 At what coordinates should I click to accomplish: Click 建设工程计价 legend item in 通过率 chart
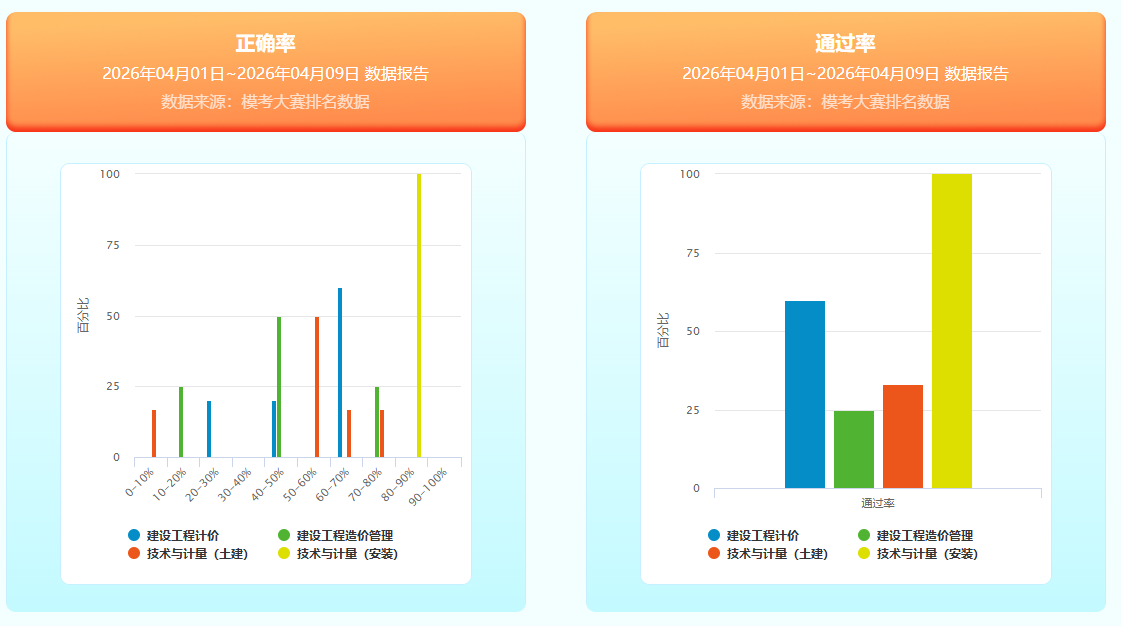(762, 535)
